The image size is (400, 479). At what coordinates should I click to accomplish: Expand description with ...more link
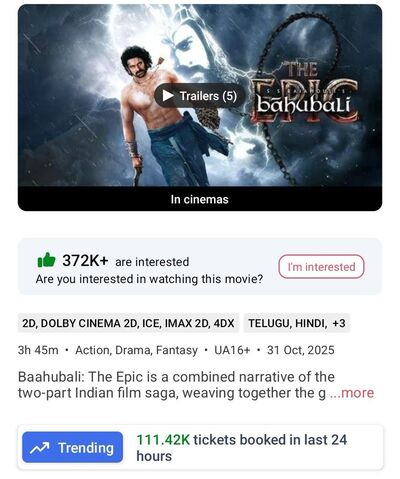click(352, 393)
